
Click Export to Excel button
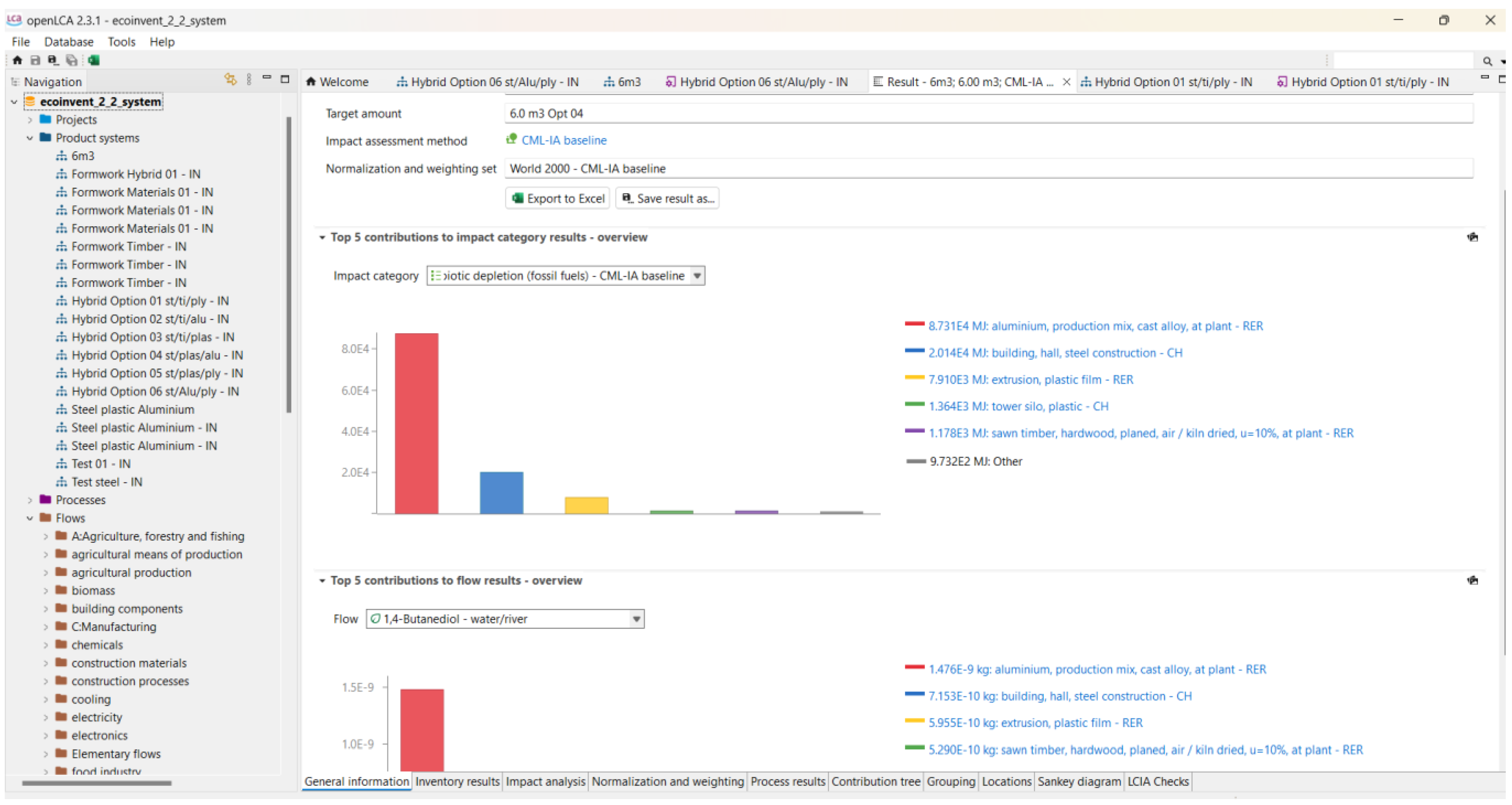(558, 198)
